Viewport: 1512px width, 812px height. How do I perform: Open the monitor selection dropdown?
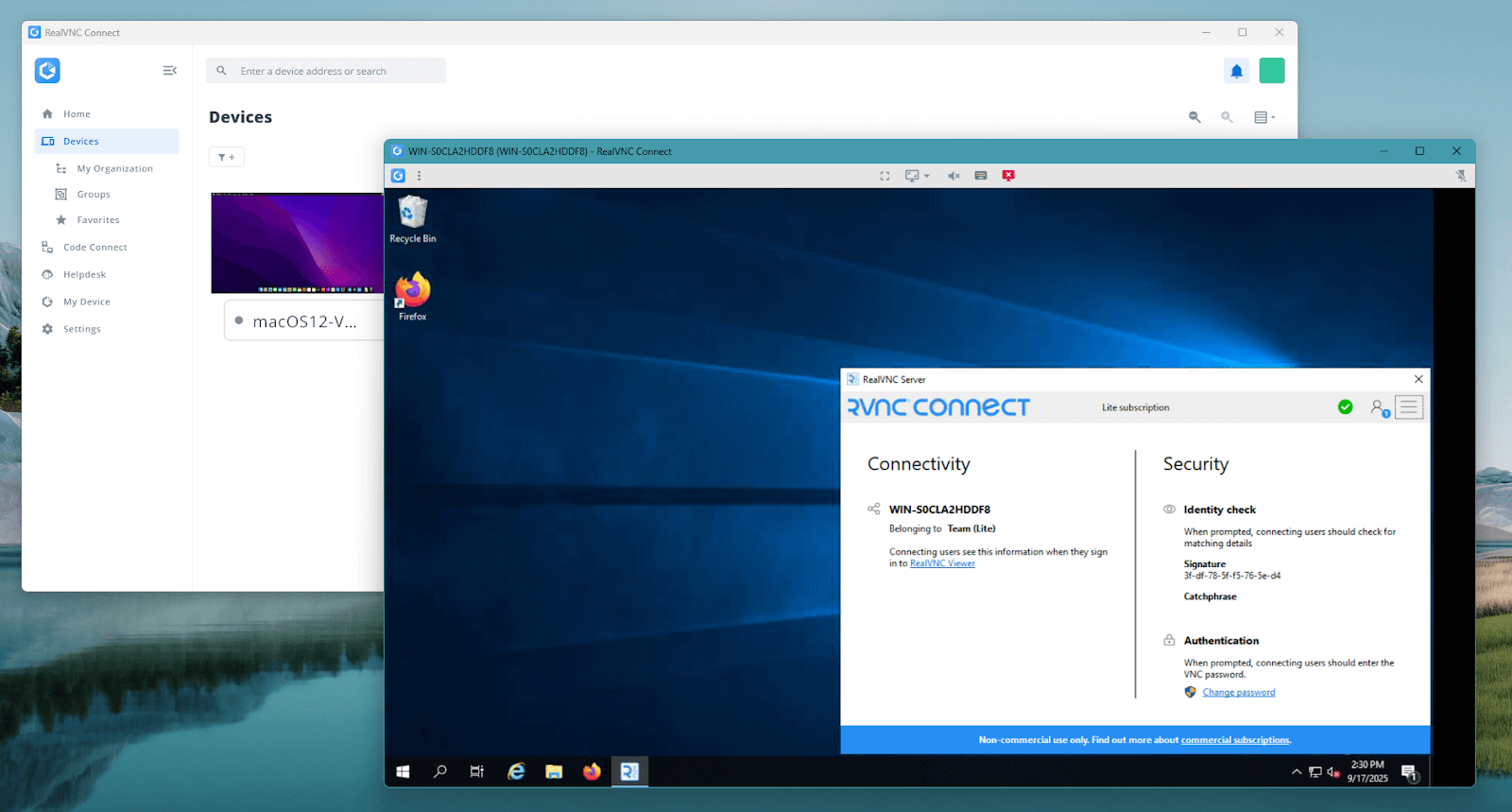pyautogui.click(x=917, y=176)
